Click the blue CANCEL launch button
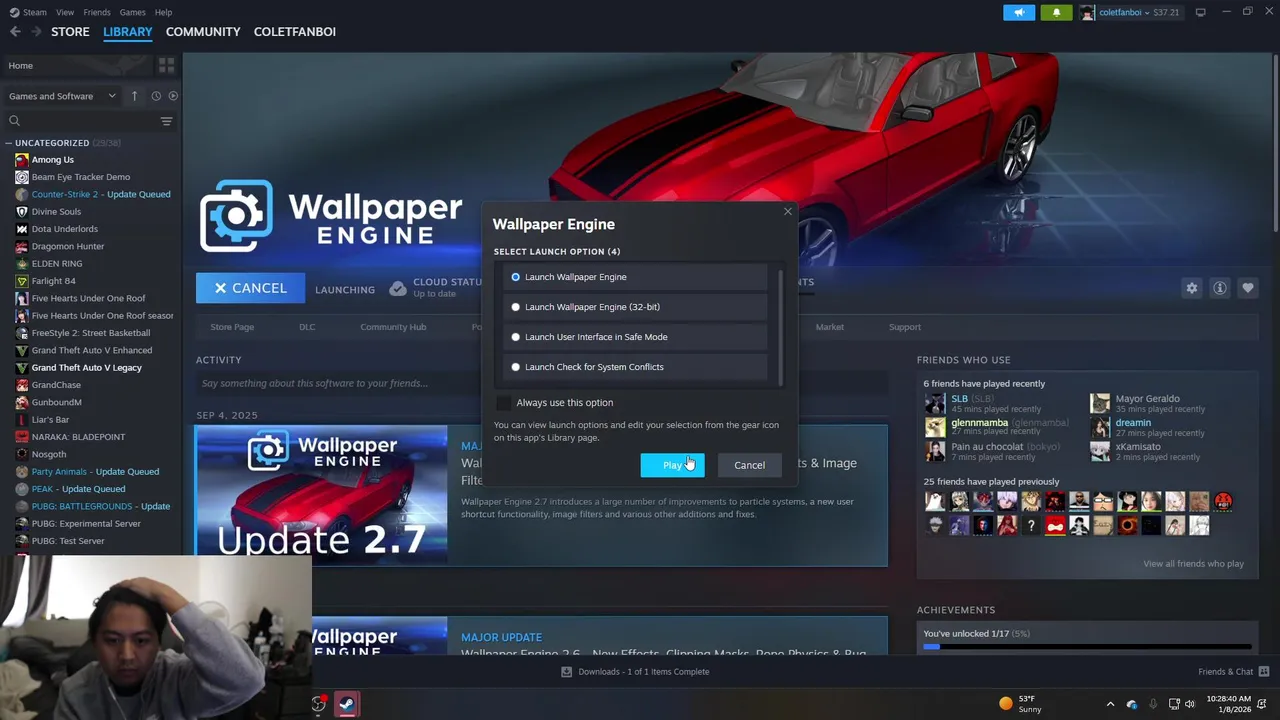Image resolution: width=1280 pixels, height=720 pixels. tap(250, 288)
